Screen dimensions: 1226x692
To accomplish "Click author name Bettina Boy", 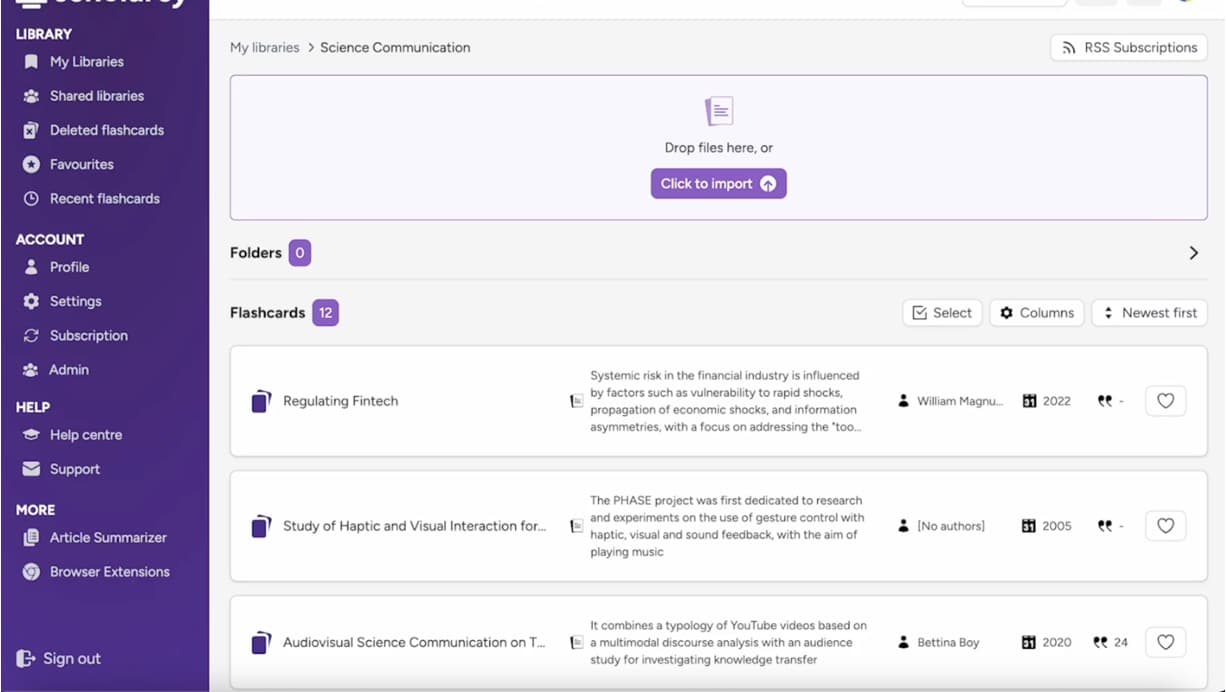I will point(948,642).
